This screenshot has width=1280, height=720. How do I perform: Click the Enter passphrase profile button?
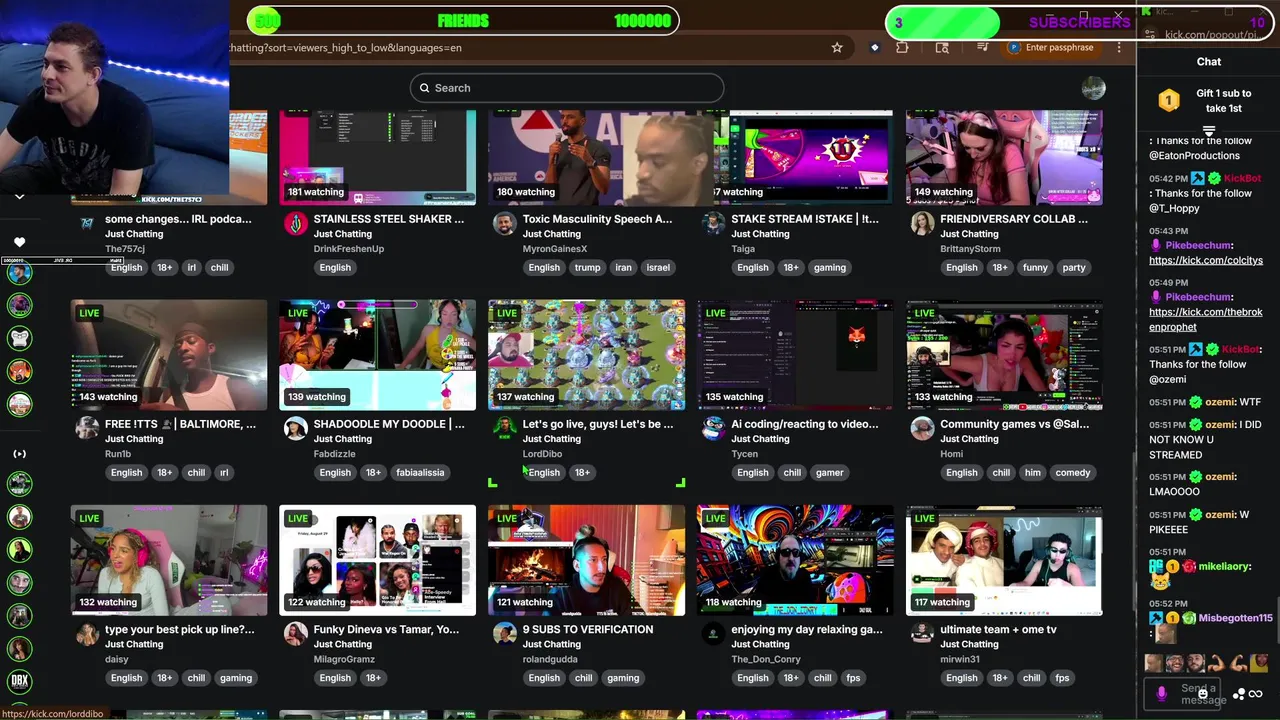coord(1052,47)
